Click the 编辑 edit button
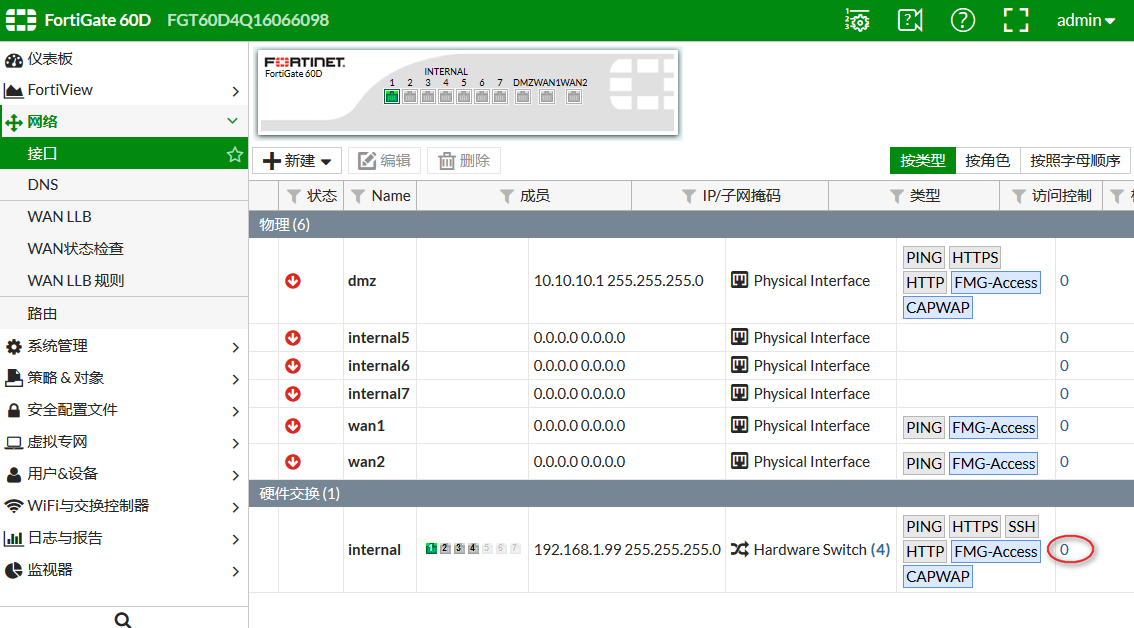Screen dimensions: 1134x628 click(385, 161)
